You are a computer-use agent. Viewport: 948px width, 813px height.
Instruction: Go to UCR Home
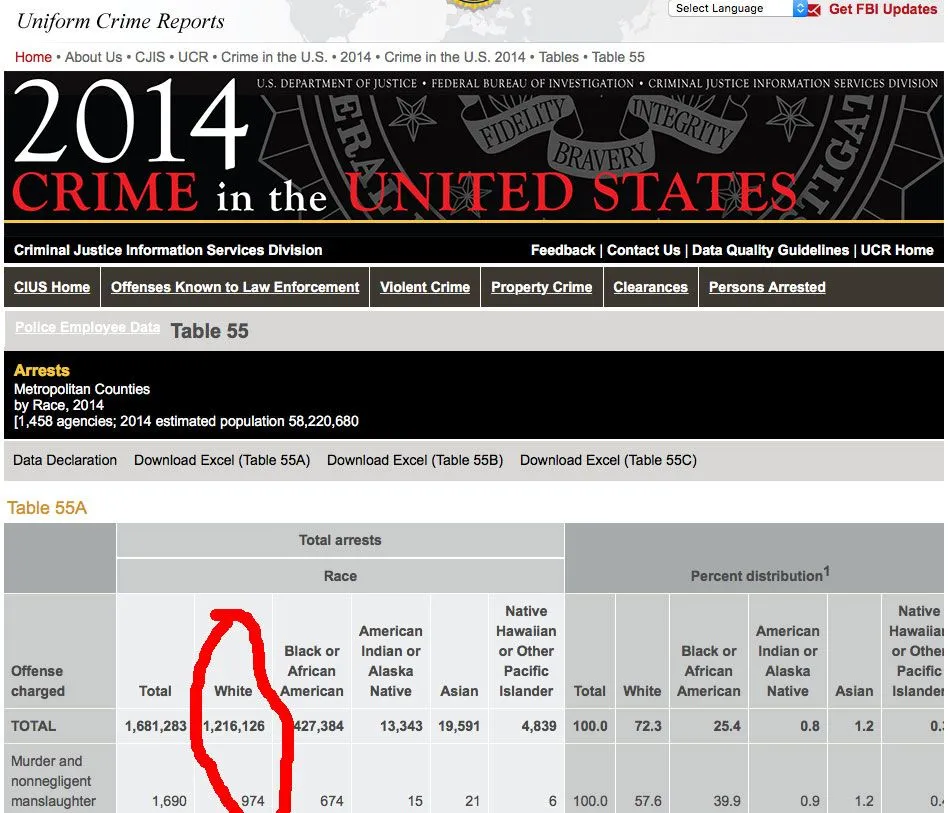point(897,250)
